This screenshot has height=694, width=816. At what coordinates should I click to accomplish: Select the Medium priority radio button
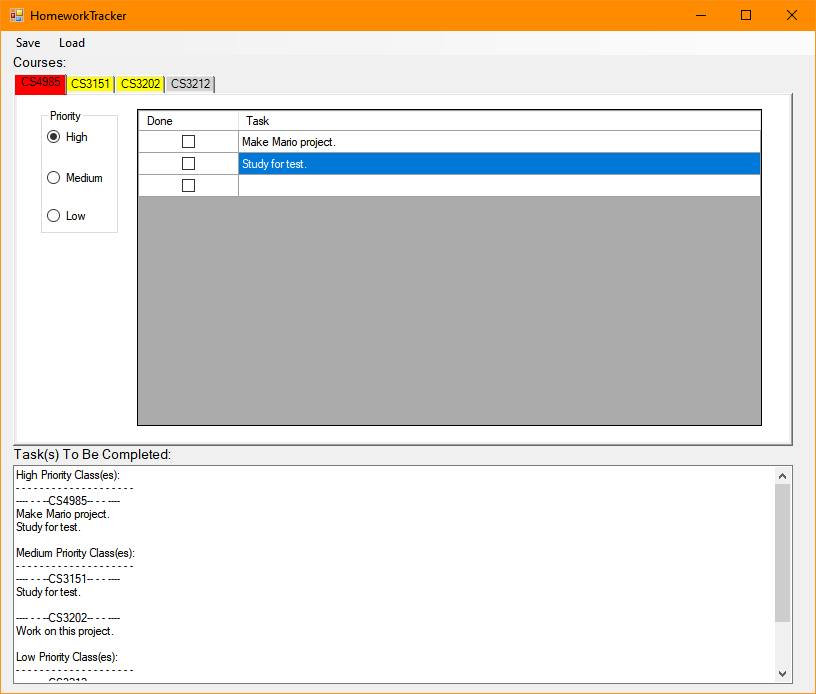[x=74, y=178]
